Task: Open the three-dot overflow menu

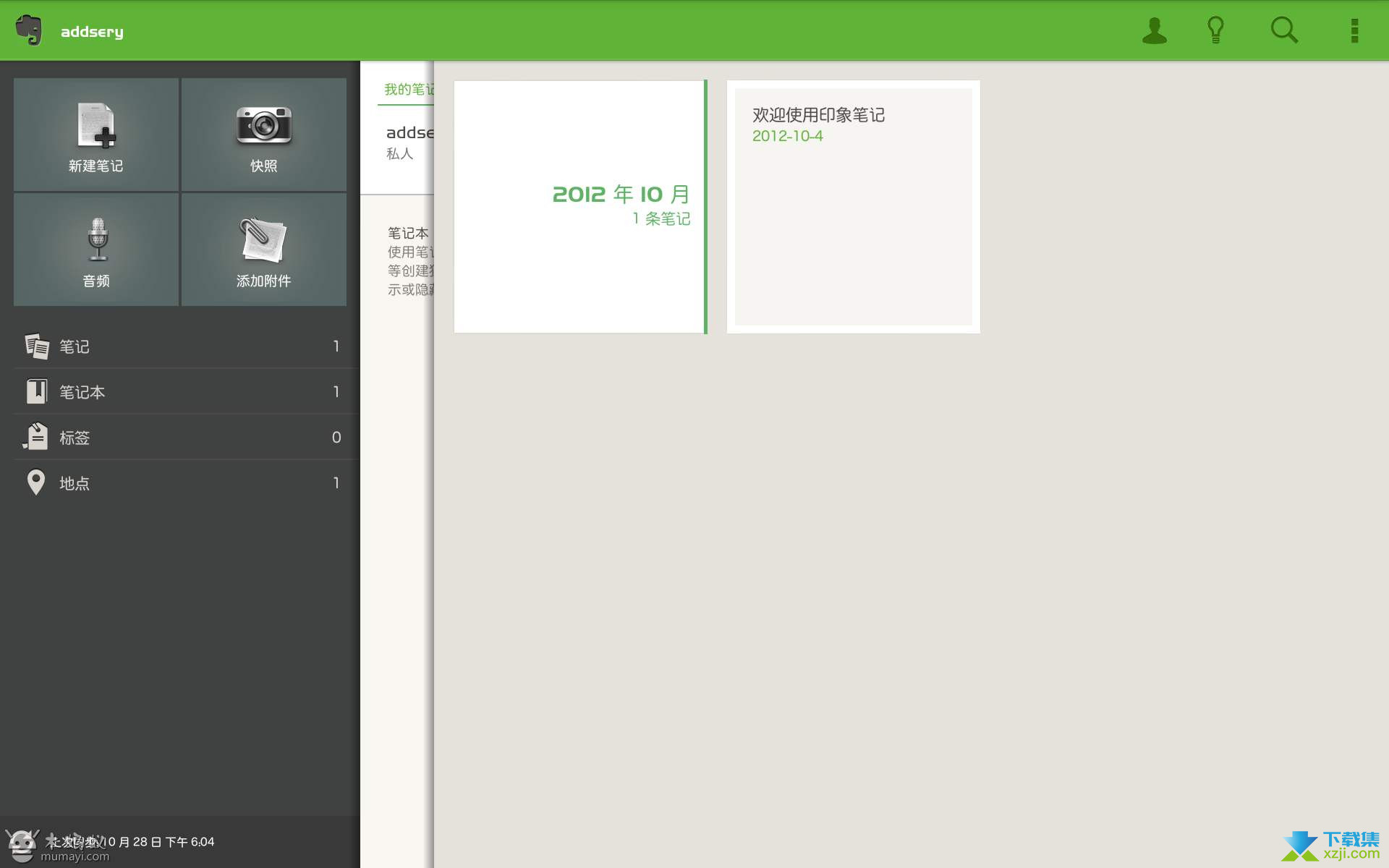Action: tap(1354, 30)
